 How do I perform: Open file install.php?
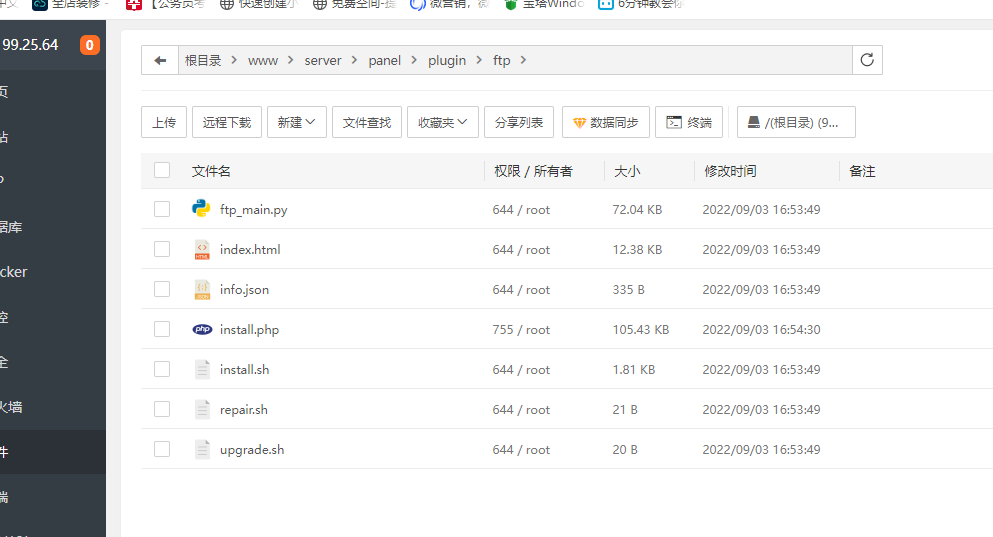tap(250, 329)
